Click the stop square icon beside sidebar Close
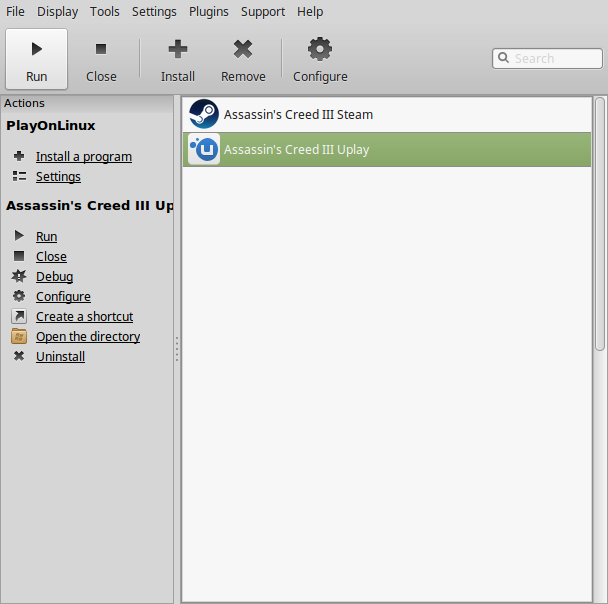Screen dimensions: 608x604 click(x=19, y=256)
